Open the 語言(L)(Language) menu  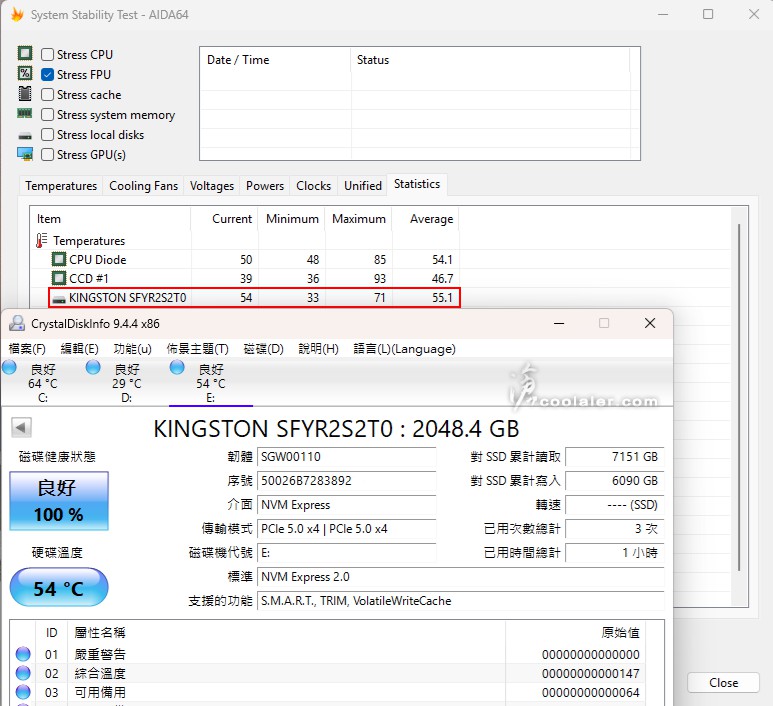tap(404, 349)
